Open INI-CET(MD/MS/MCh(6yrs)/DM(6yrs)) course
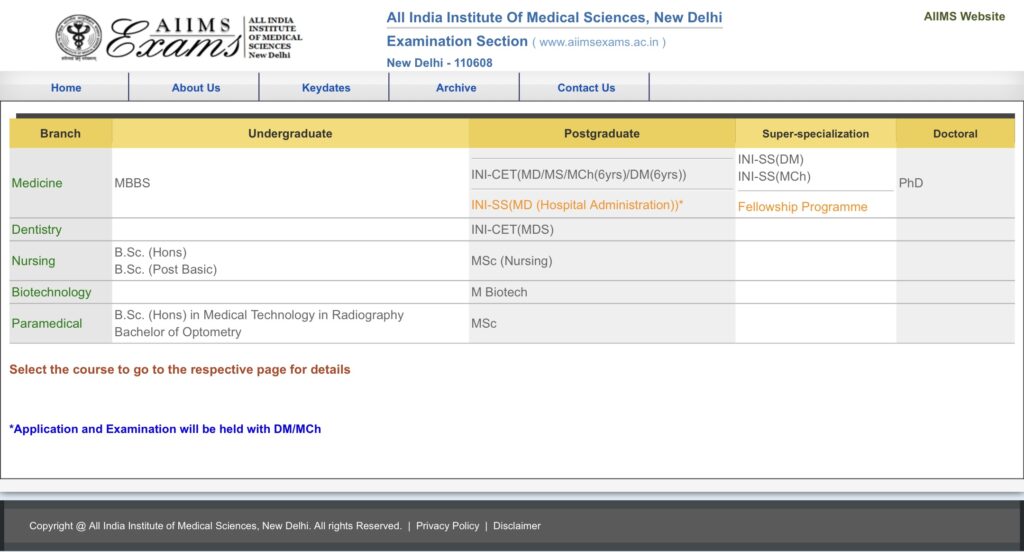1024x552 pixels. [579, 174]
